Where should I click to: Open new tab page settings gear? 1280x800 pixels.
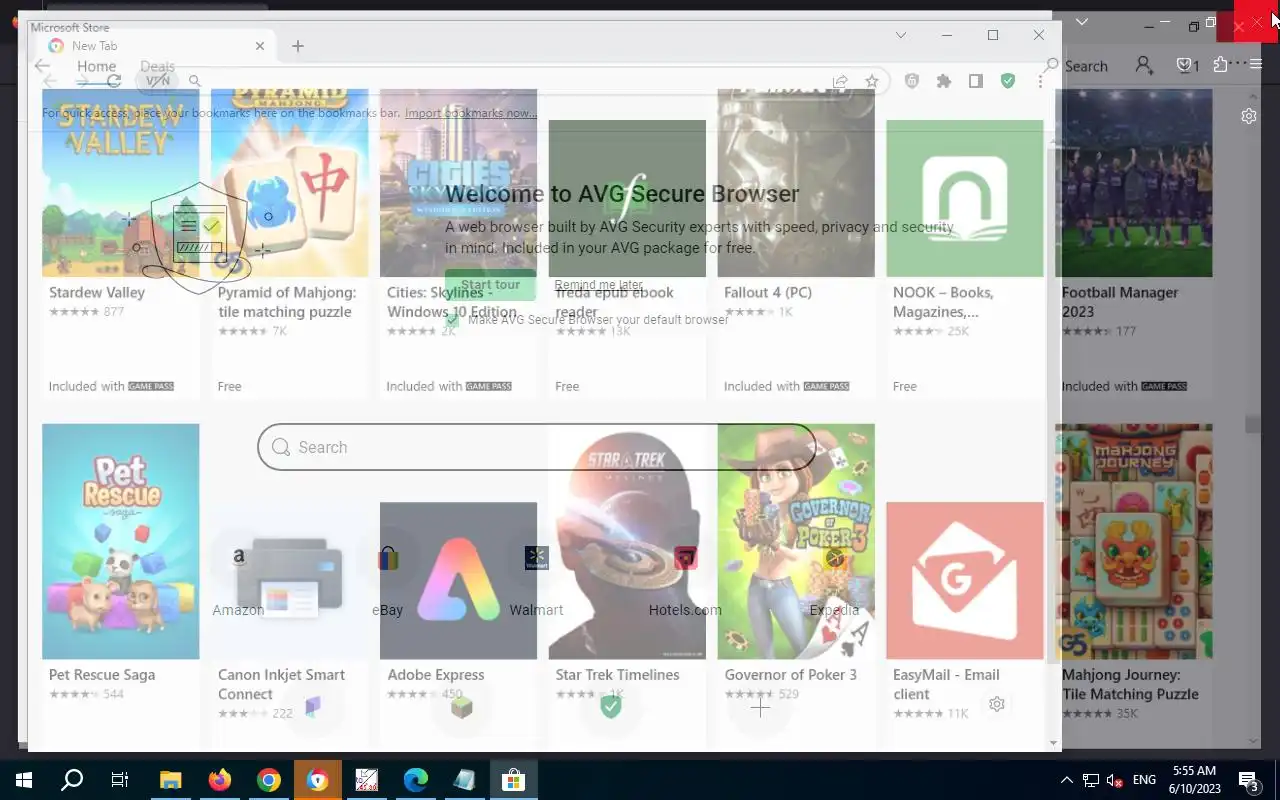pyautogui.click(x=996, y=704)
